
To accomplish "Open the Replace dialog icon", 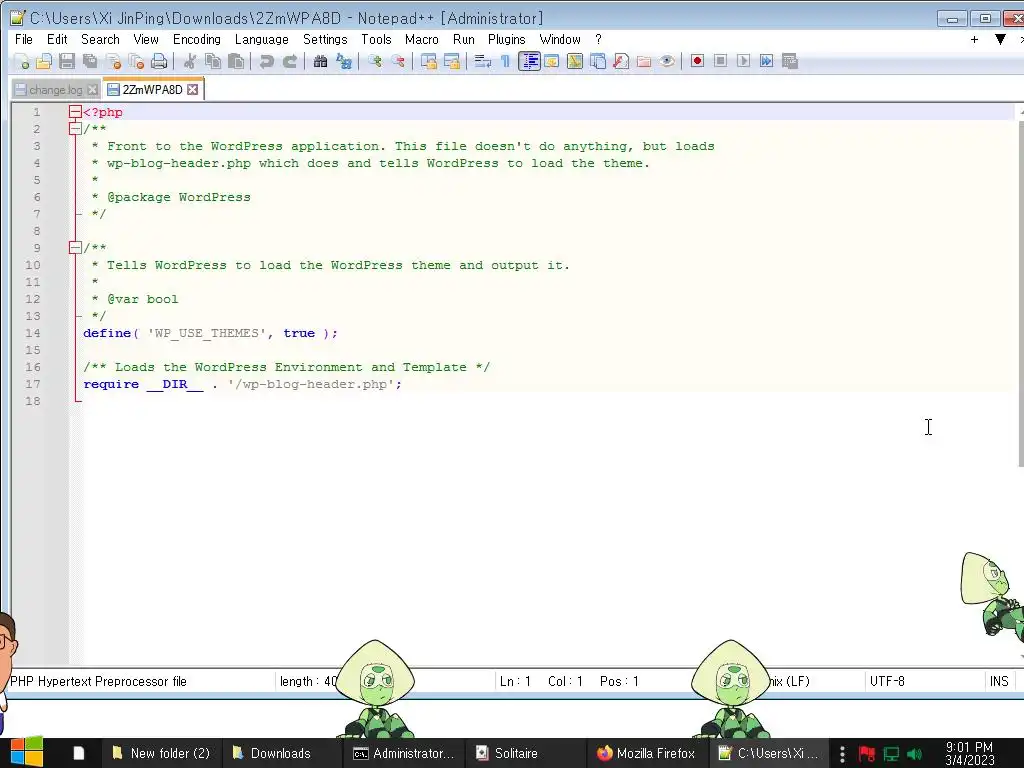I will [x=344, y=61].
